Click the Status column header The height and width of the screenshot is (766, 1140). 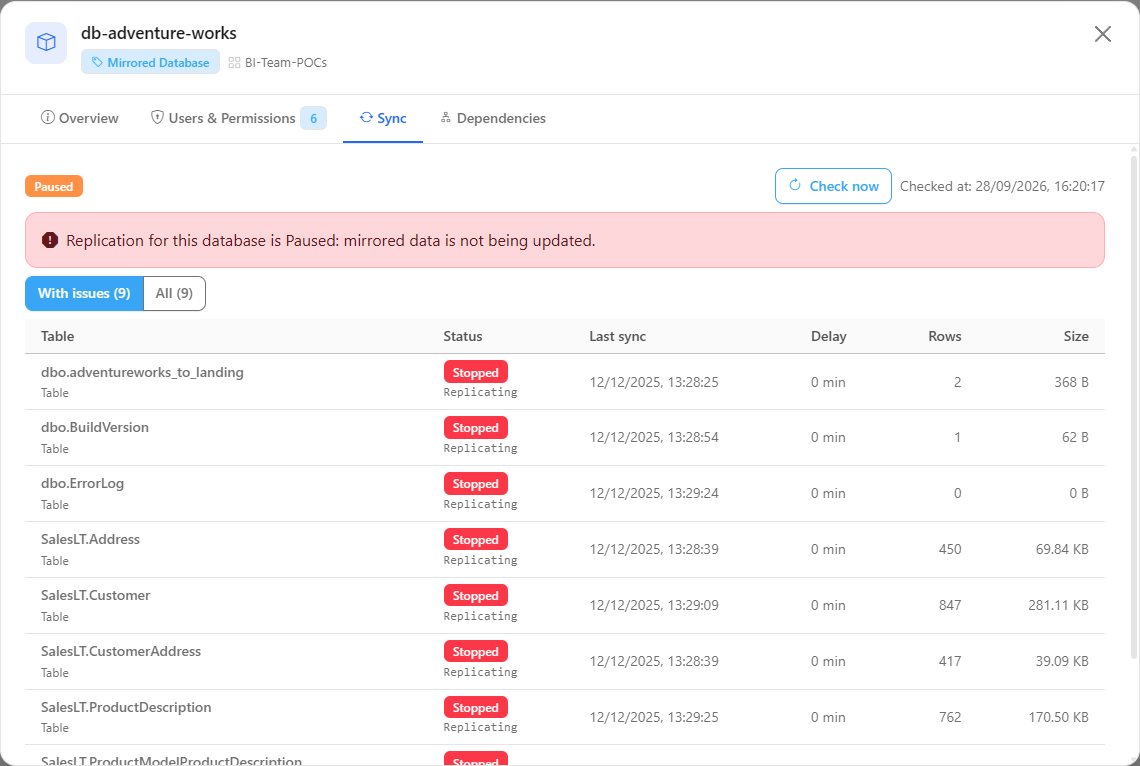point(463,336)
